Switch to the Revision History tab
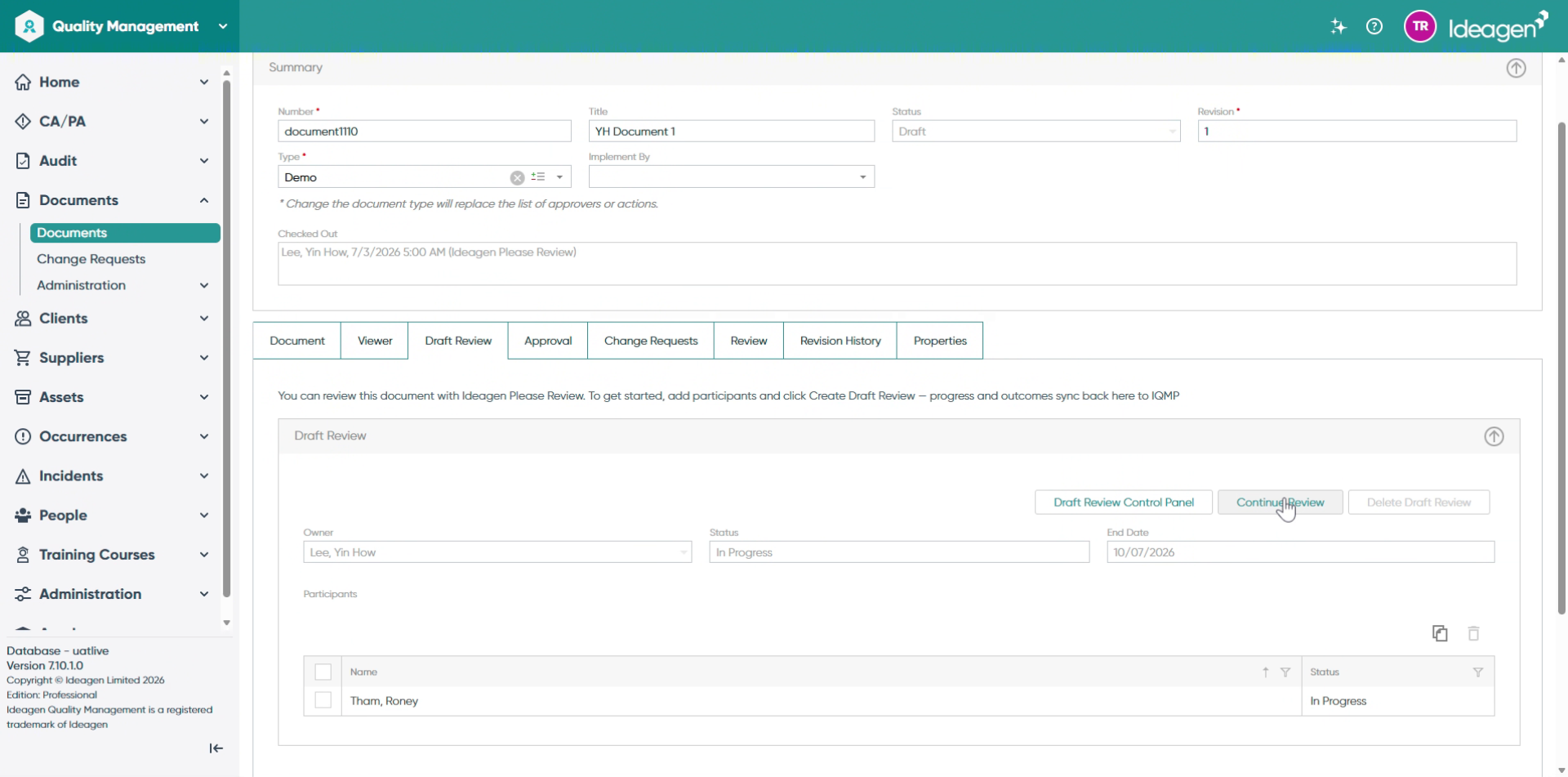 tap(840, 341)
